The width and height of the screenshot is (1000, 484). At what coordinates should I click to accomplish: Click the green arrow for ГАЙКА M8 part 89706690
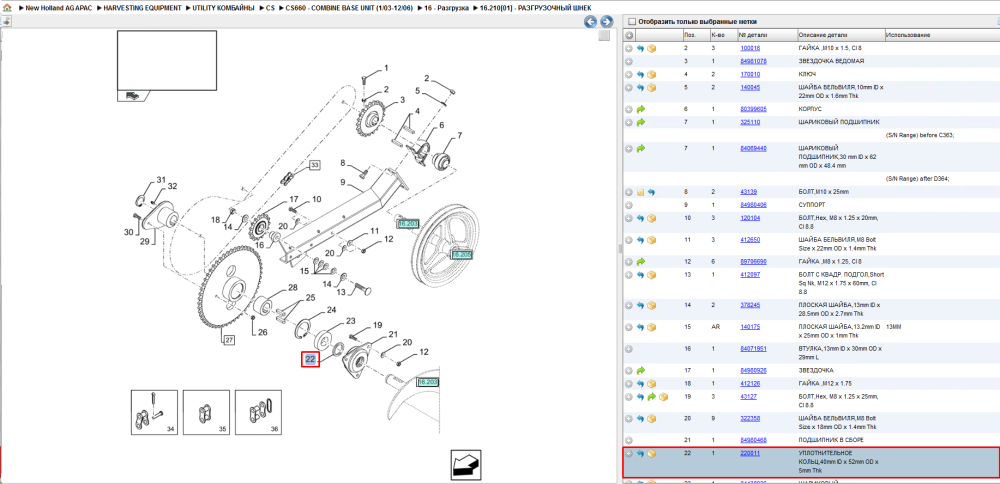point(640,262)
